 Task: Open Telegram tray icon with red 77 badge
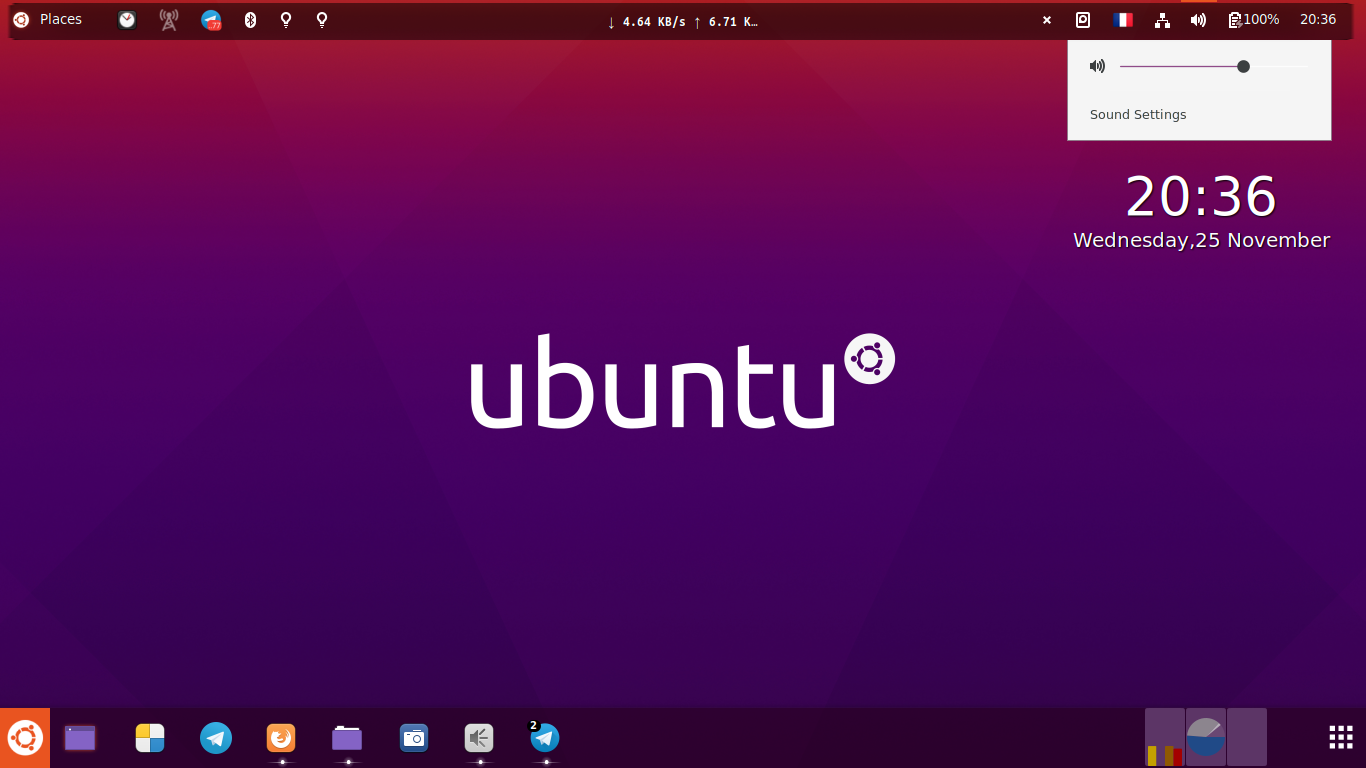[x=211, y=19]
